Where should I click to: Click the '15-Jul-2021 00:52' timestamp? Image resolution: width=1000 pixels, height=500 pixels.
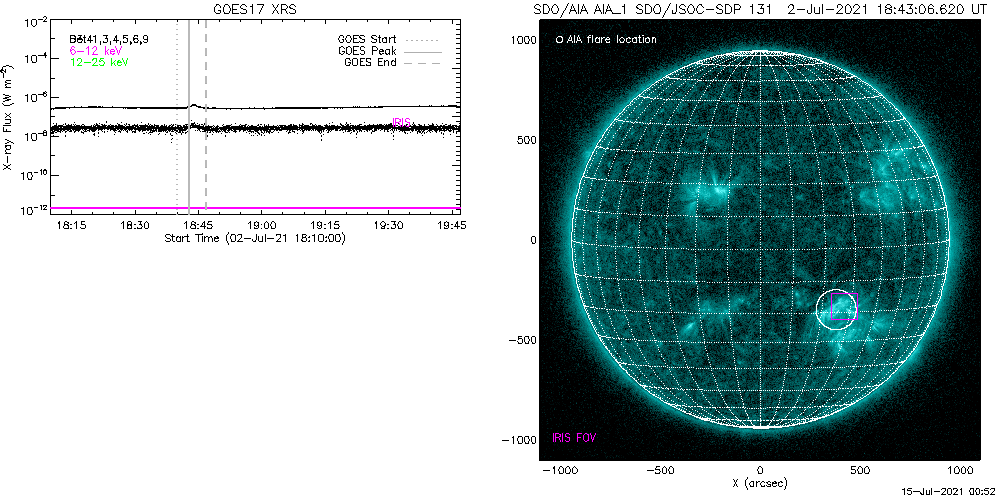(948, 492)
